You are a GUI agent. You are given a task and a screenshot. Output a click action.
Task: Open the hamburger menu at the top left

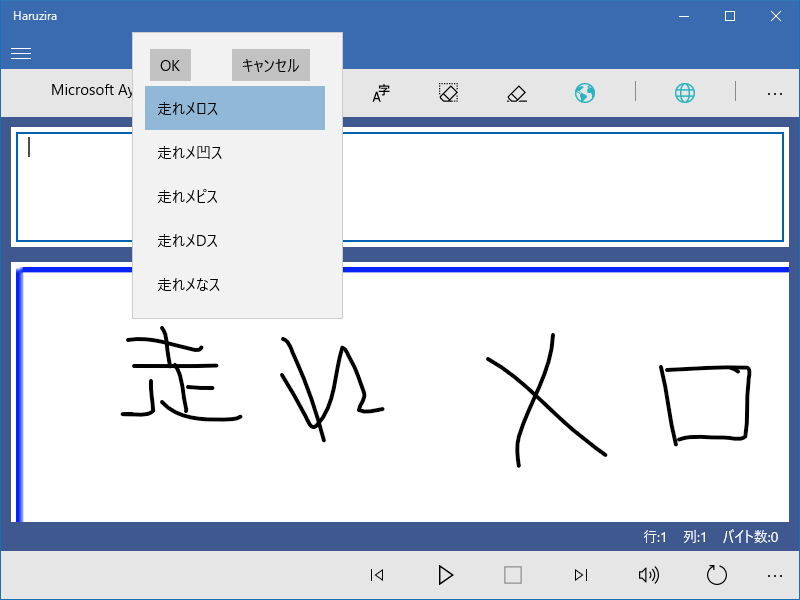pos(20,53)
